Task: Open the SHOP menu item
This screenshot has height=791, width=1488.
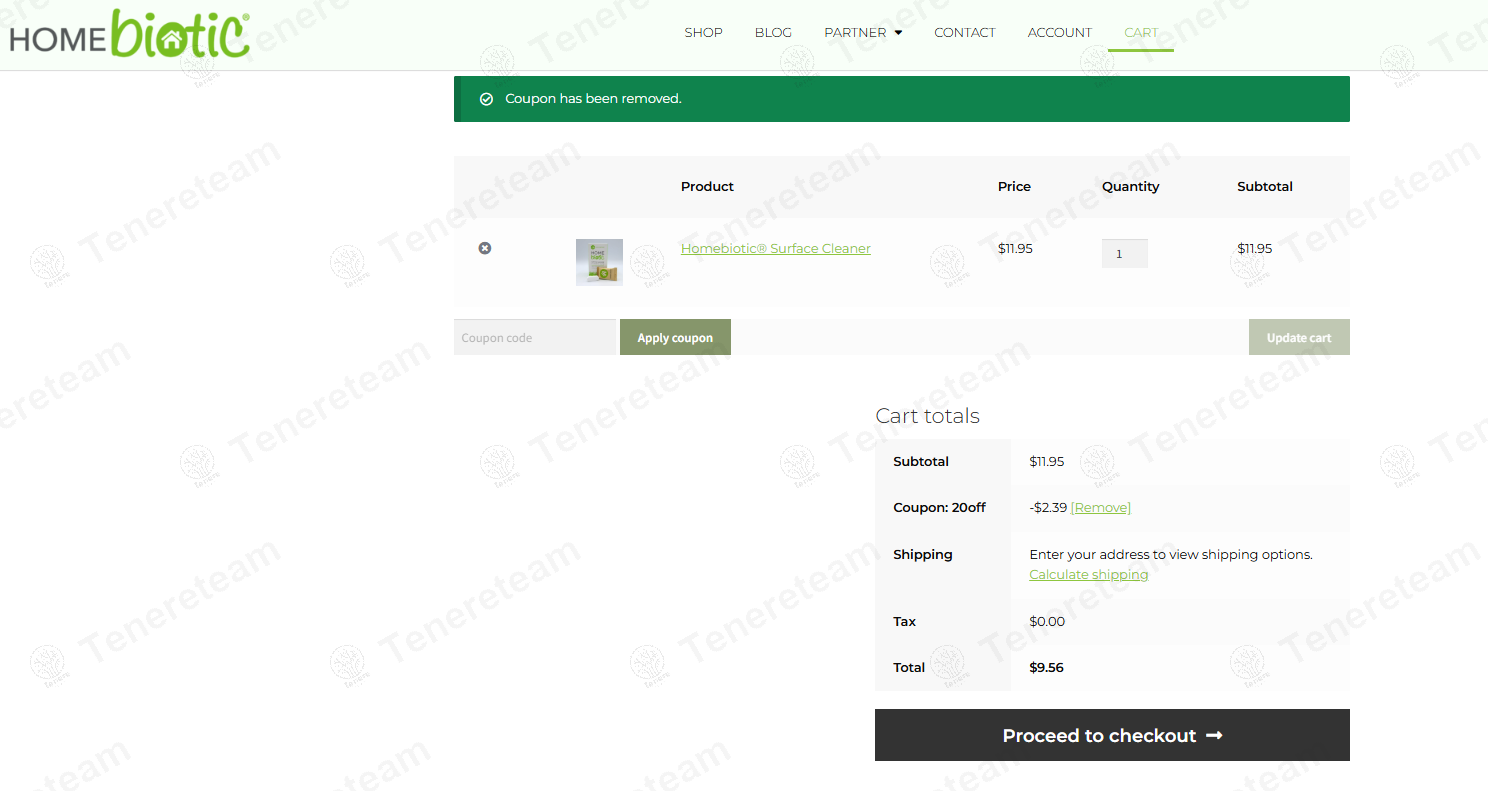Action: pyautogui.click(x=703, y=33)
